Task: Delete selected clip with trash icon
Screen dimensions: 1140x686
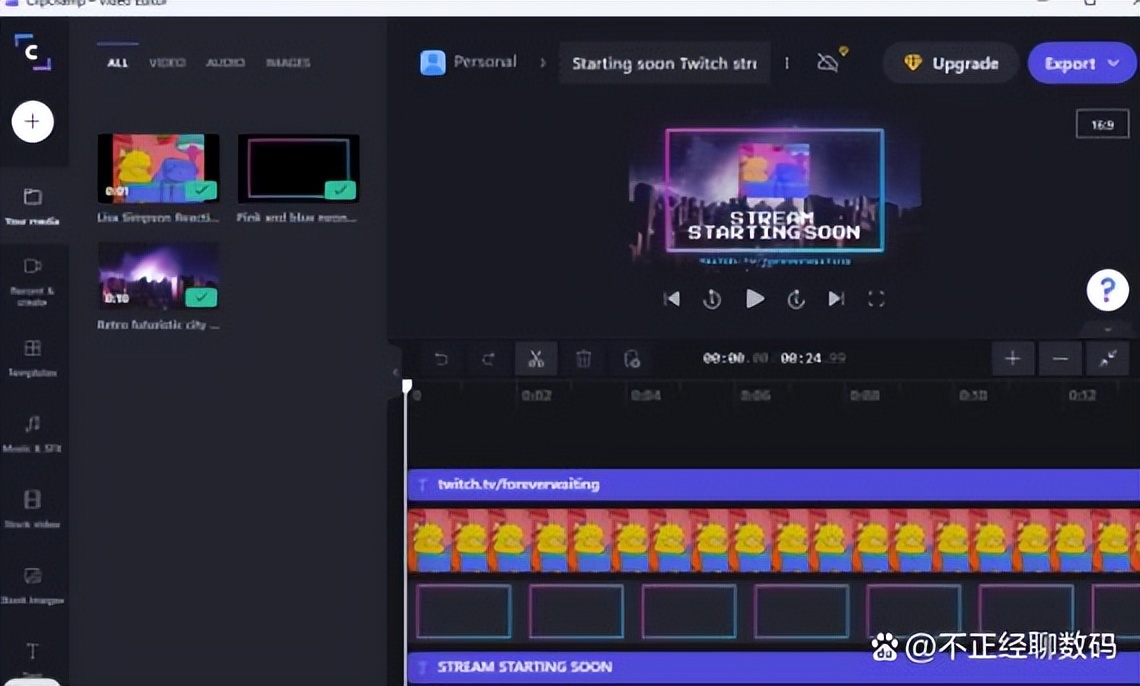Action: tap(583, 359)
